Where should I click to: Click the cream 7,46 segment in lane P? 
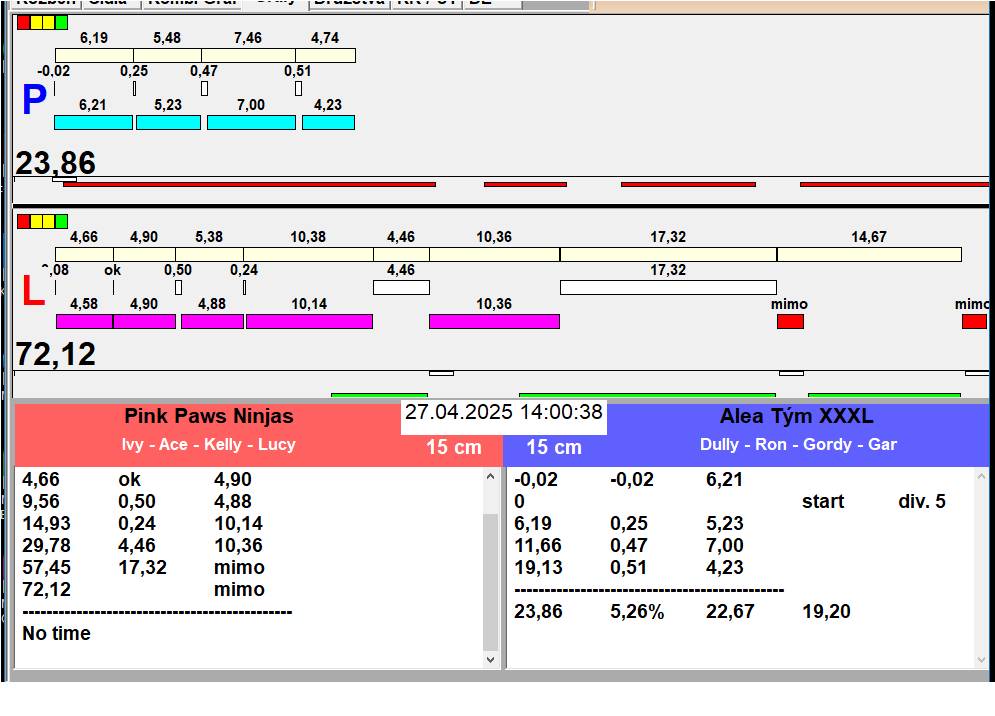point(248,55)
